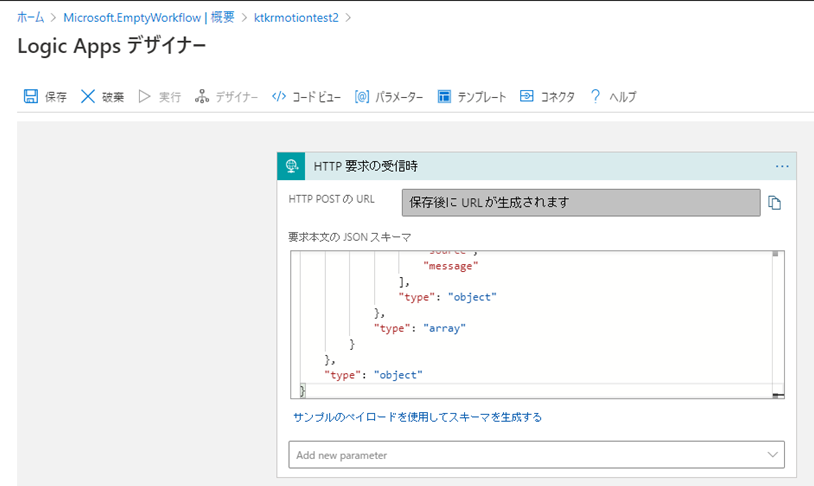Click the 要求本文の JSON スキーマ label

click(349, 237)
